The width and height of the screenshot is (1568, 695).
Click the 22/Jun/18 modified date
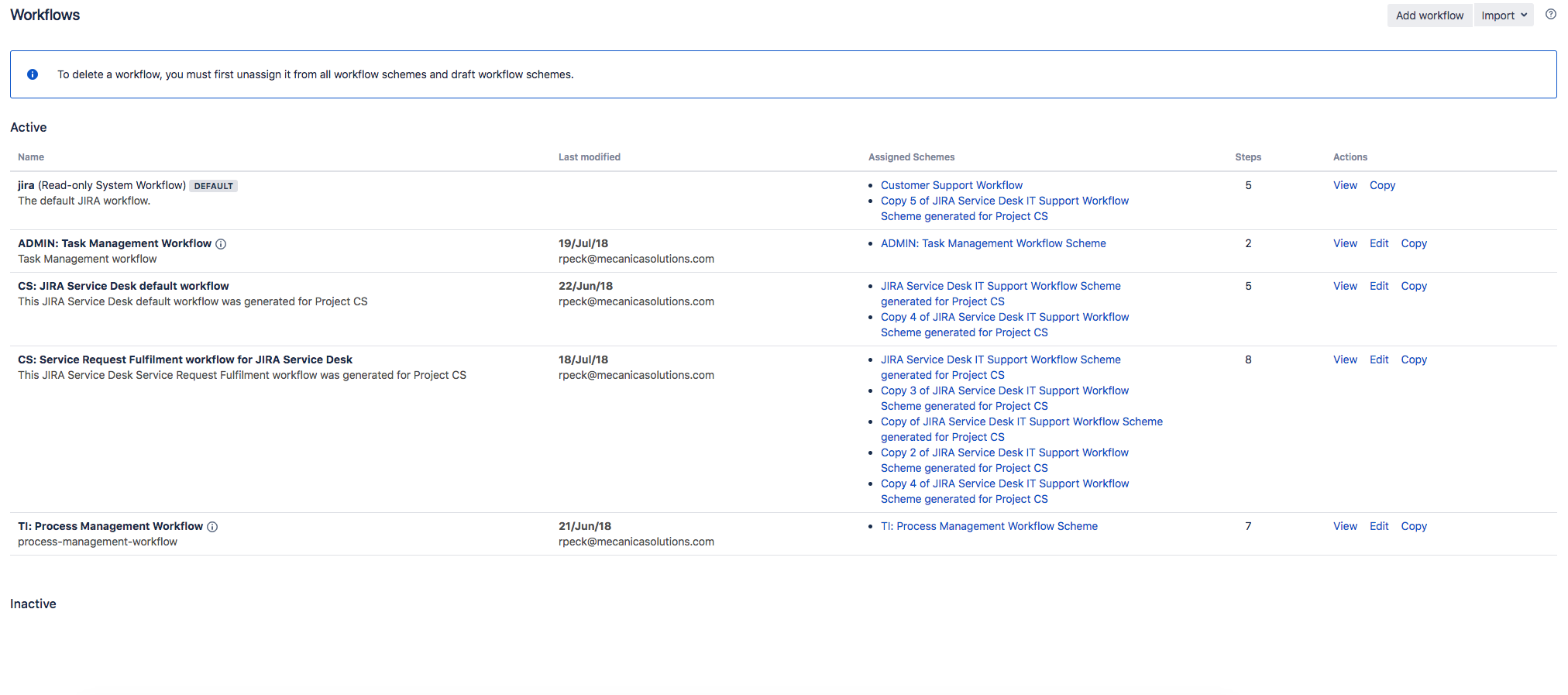pos(586,286)
